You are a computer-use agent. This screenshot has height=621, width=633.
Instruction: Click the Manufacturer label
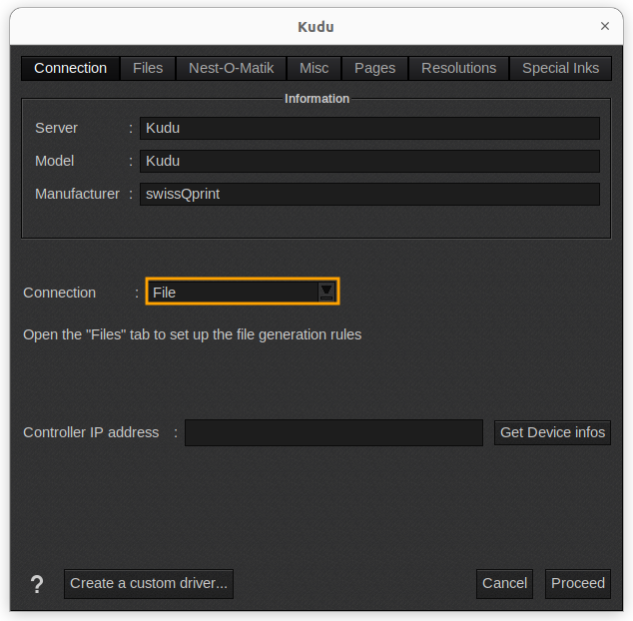[77, 194]
